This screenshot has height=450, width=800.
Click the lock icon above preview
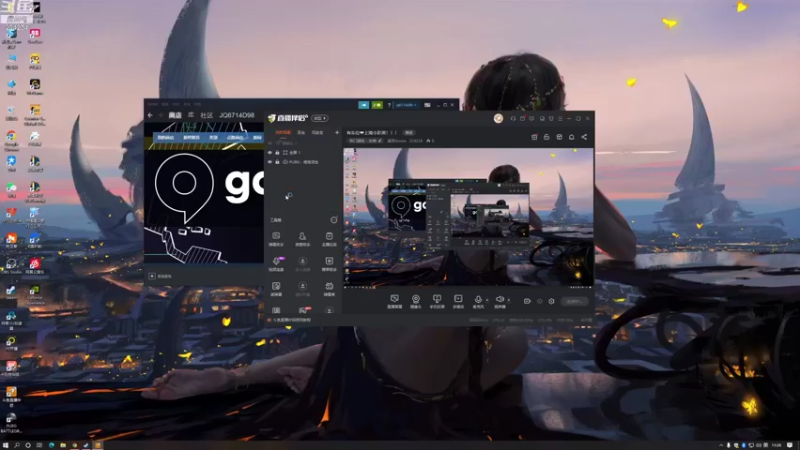point(546,137)
